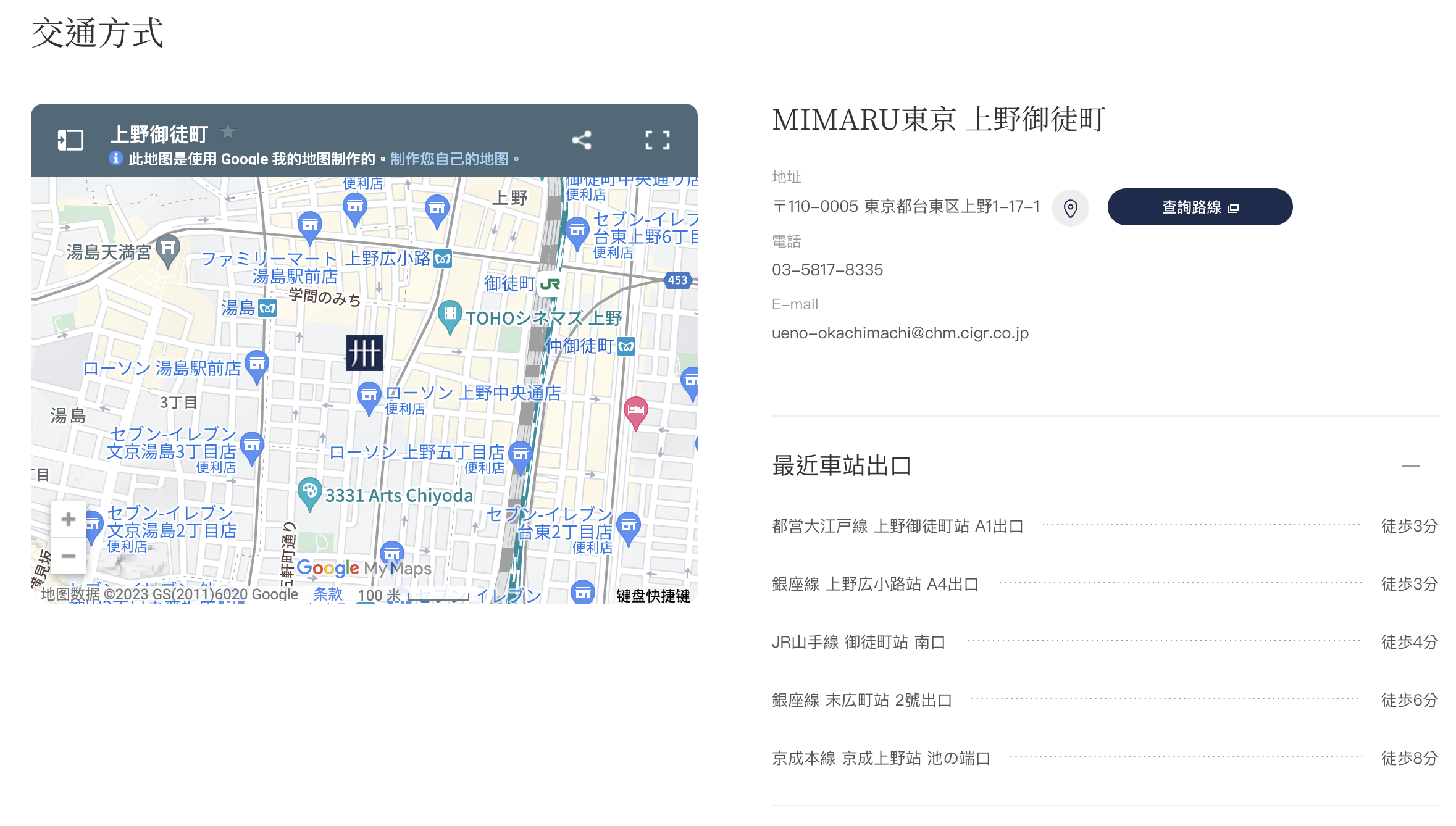
Task: Select the pink hotel bed marker on map
Action: pos(636,412)
